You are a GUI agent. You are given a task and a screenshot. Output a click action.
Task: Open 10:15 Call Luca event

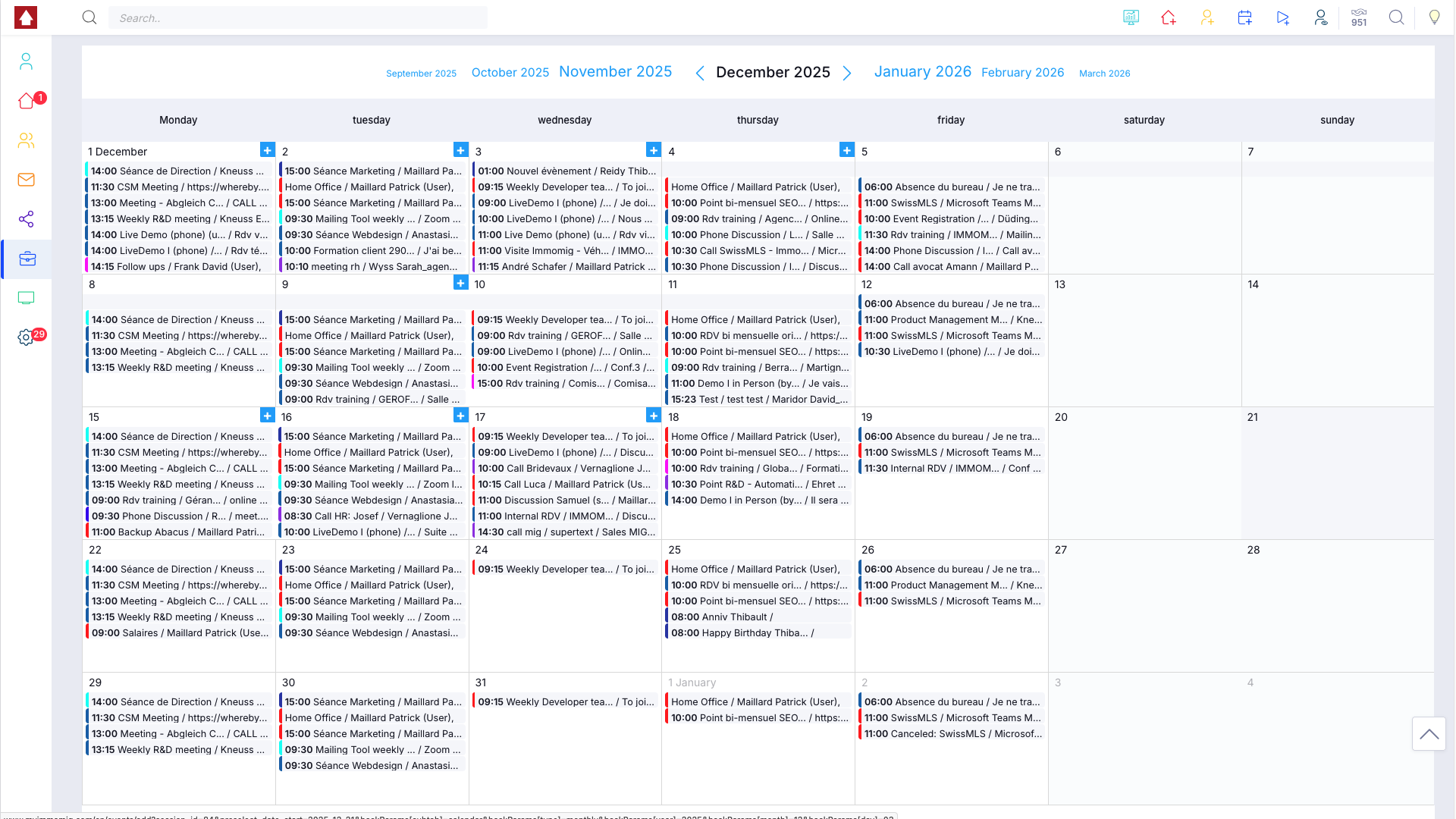point(566,484)
